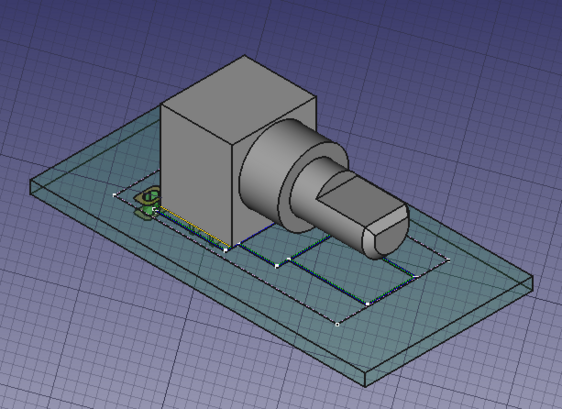Select the sketch vertex nearest the plate's front edge

[337, 324]
